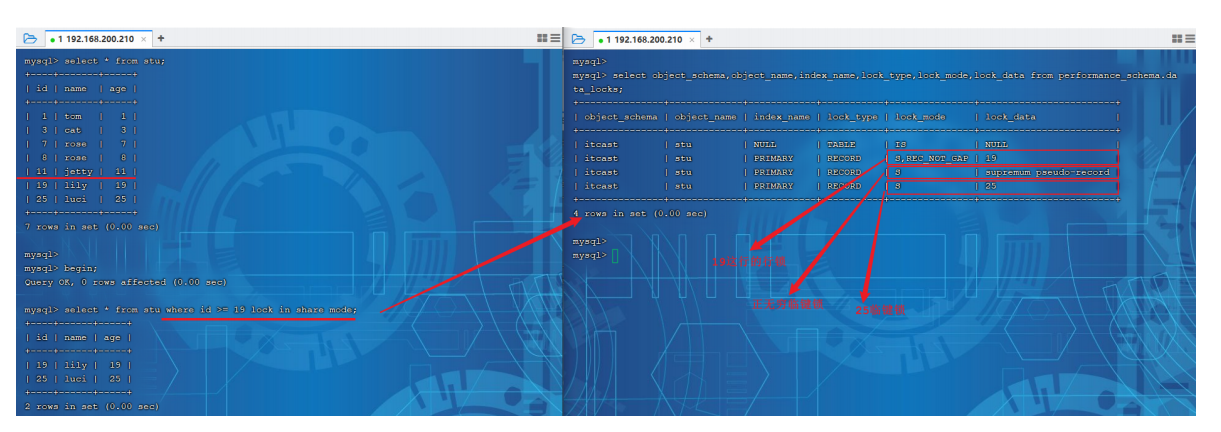Image resolution: width=1221 pixels, height=432 pixels.
Task: Click the 'index_name' column header
Action: pos(780,117)
